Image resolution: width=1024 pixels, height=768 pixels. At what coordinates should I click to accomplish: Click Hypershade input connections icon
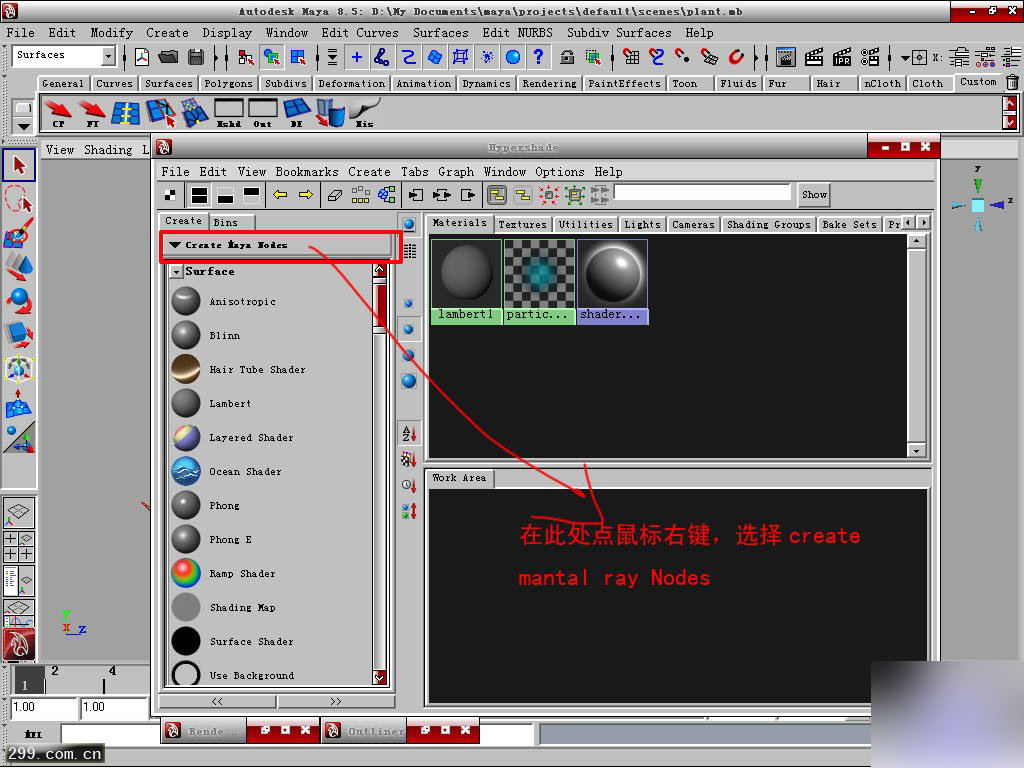(416, 195)
